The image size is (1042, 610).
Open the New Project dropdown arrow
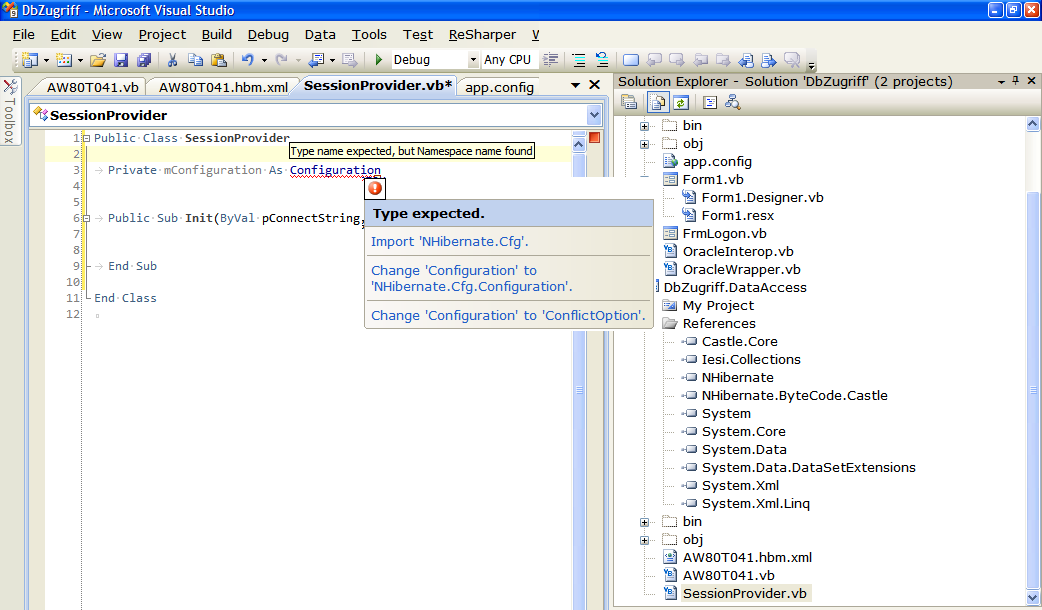(46, 60)
